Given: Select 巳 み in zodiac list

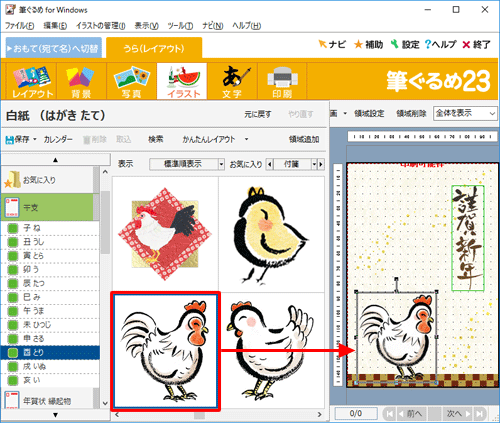Looking at the screenshot, I should pos(50,297).
